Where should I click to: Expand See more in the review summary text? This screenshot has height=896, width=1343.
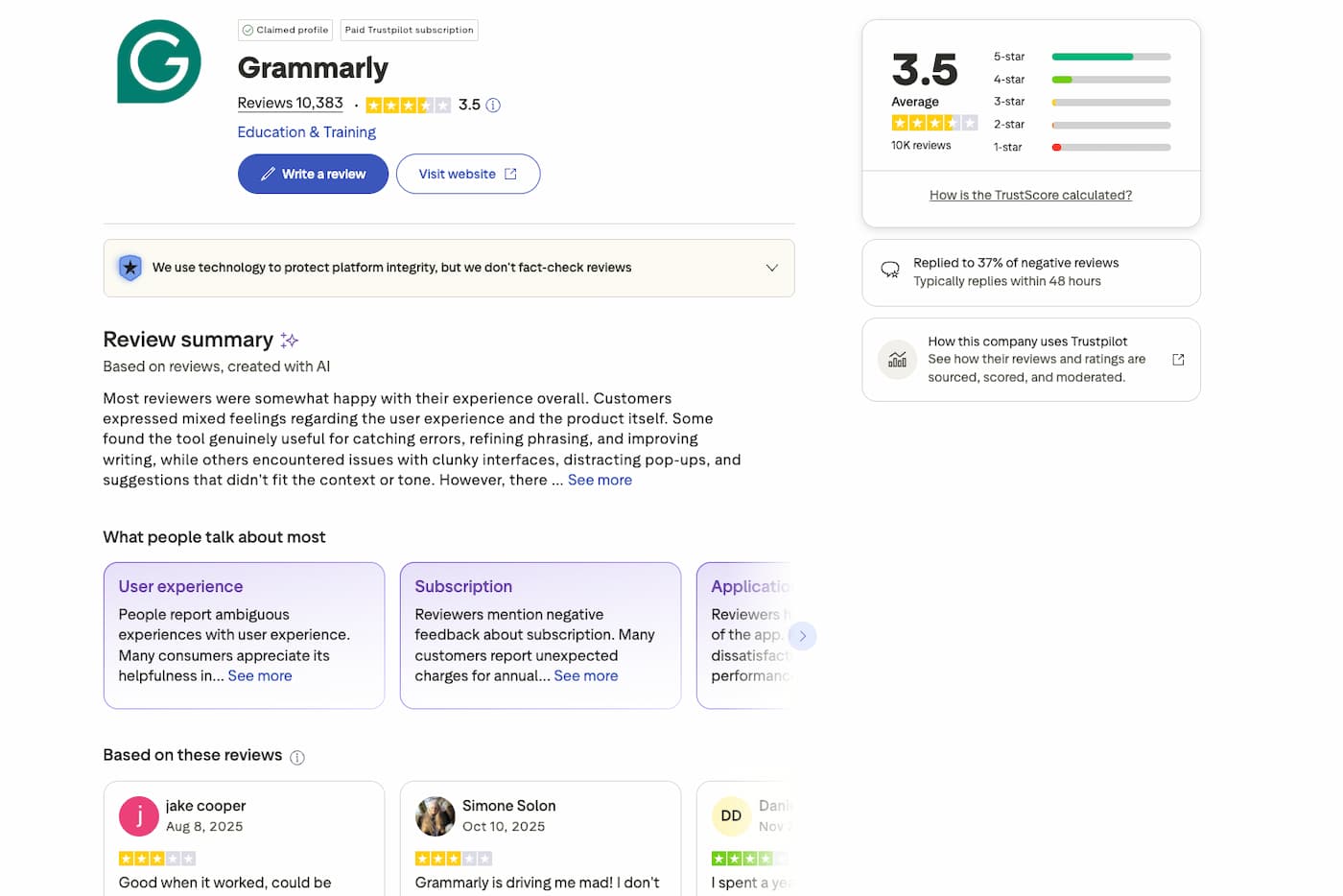[600, 480]
